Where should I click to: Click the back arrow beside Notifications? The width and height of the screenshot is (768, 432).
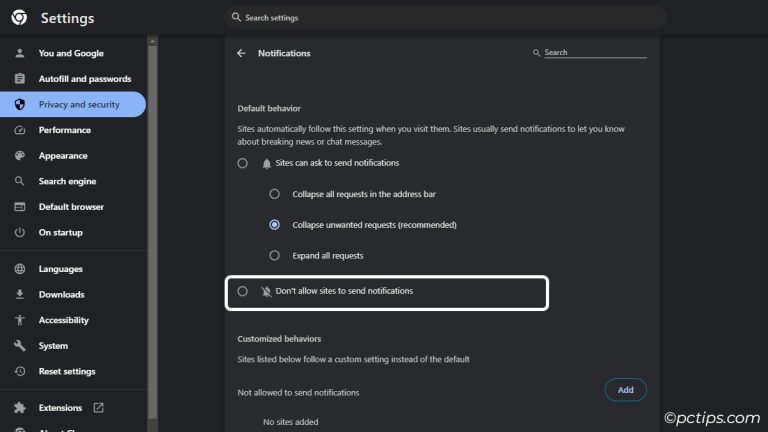coord(241,53)
